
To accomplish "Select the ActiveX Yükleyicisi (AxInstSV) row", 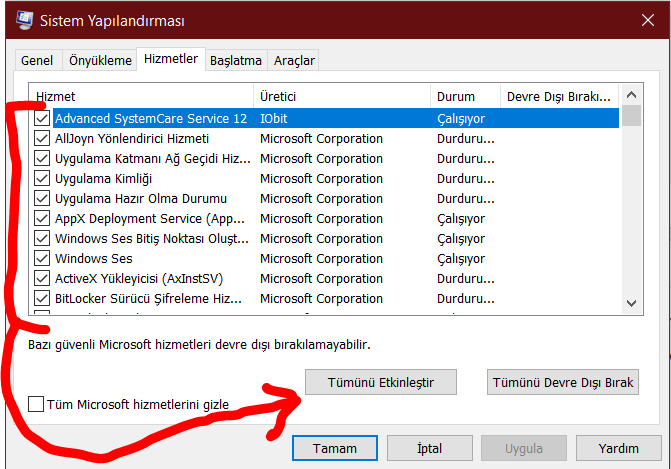I will click(148, 278).
